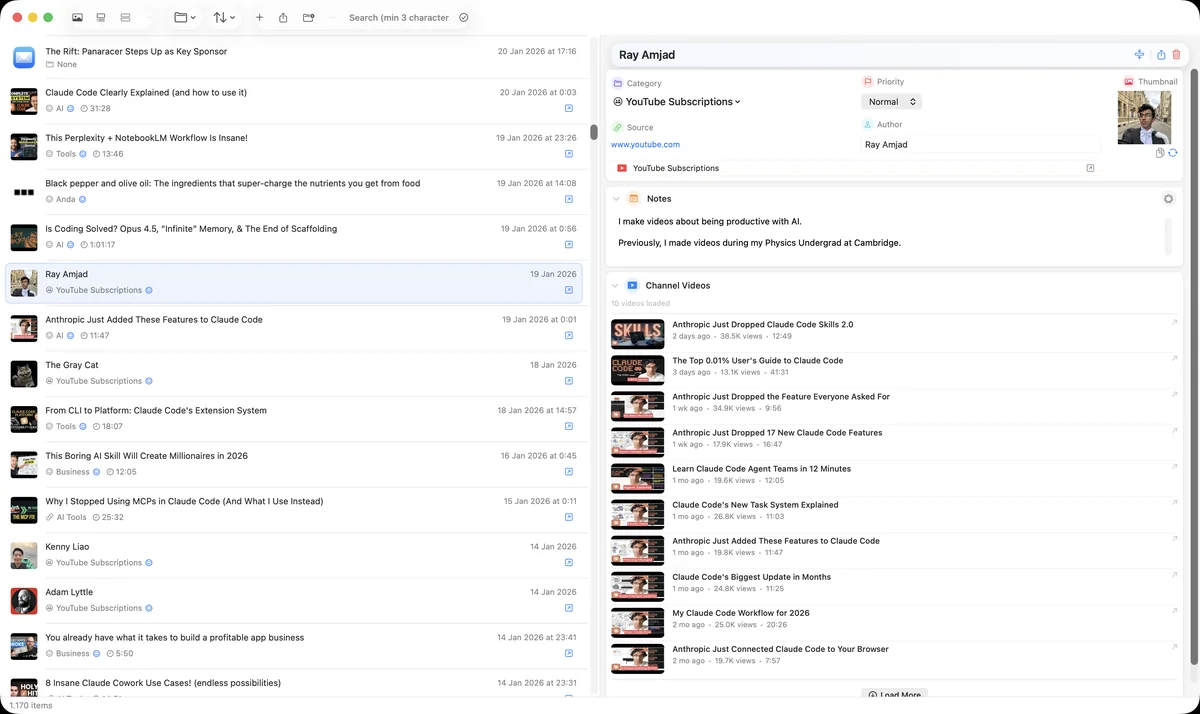This screenshot has height=714, width=1200.
Task: Select Why I Stopped Using MCPs item
Action: 294,509
